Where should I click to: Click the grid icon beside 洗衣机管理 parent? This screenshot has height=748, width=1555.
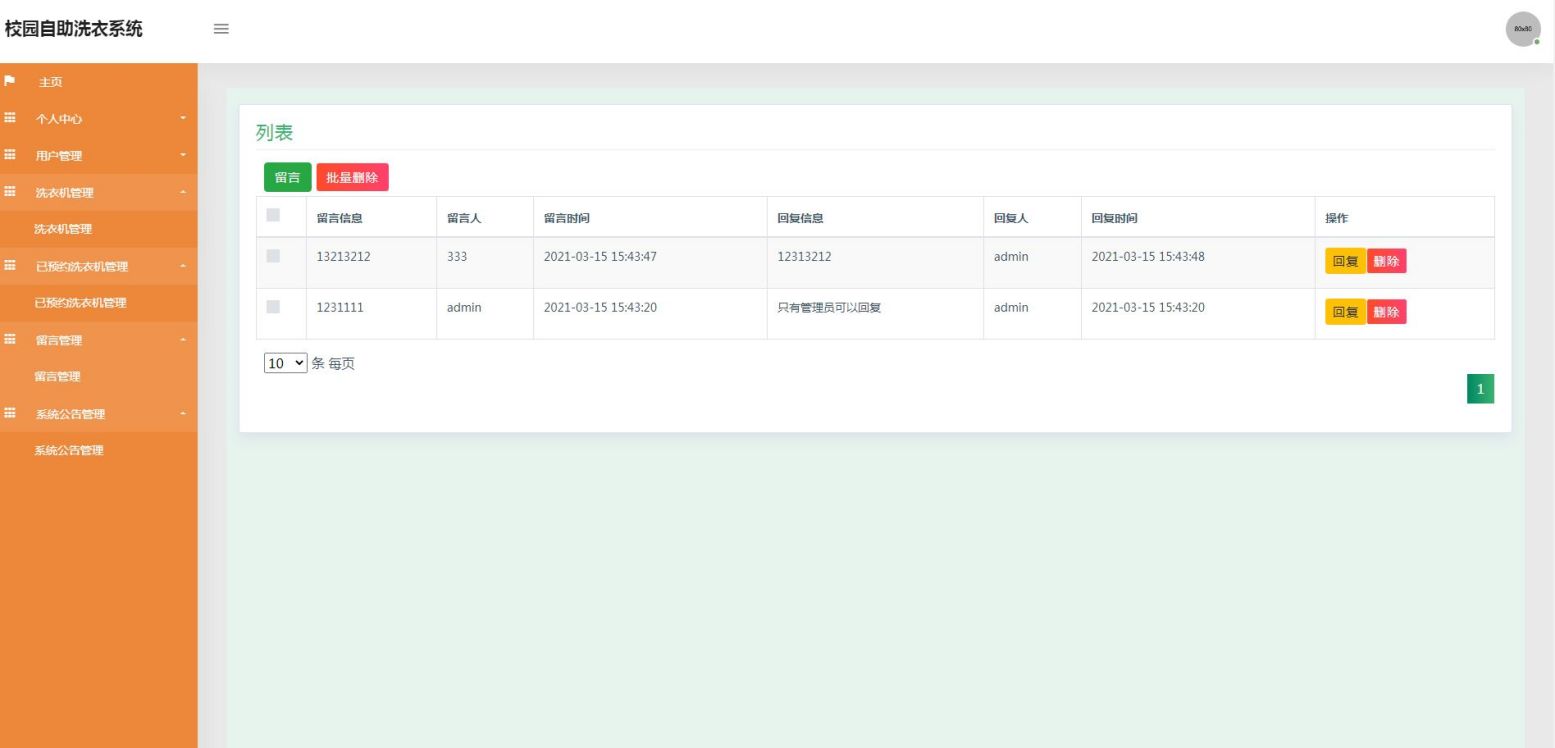10,192
